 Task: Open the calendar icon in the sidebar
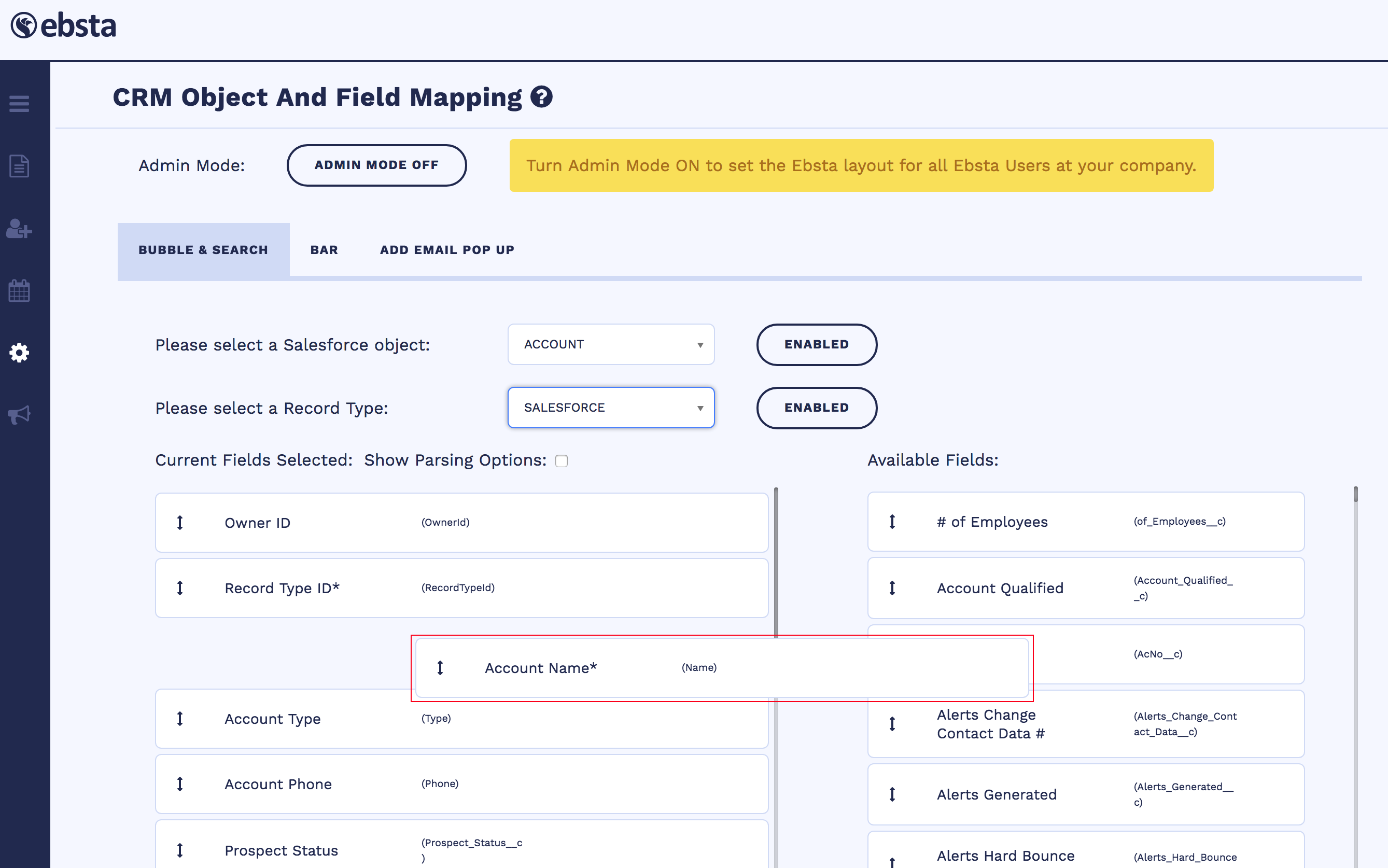(19, 290)
